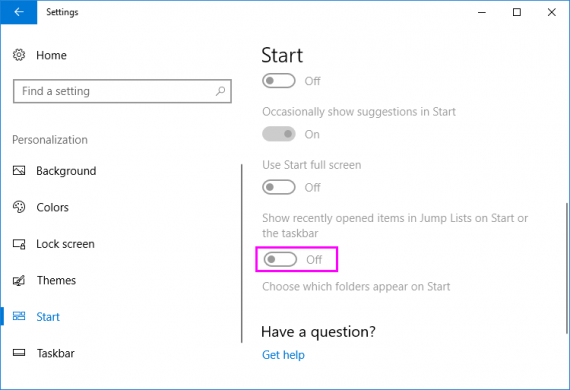570x390 pixels.
Task: Select the Colors menu label
Action: tap(52, 207)
